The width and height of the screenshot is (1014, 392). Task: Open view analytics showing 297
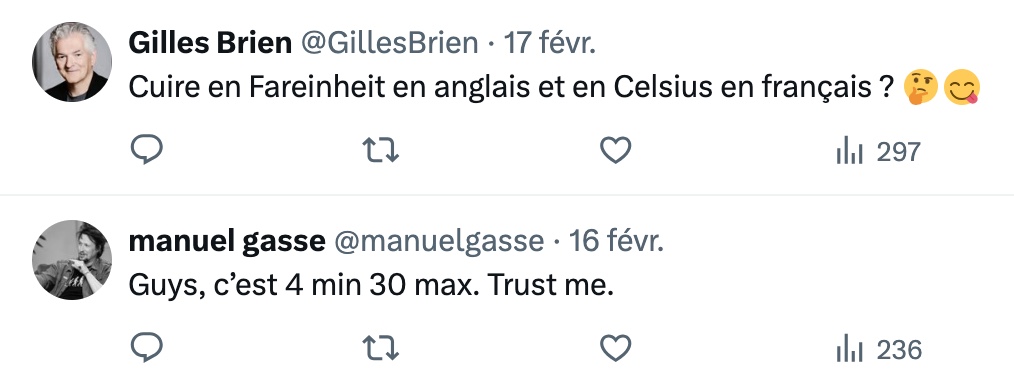coord(878,152)
